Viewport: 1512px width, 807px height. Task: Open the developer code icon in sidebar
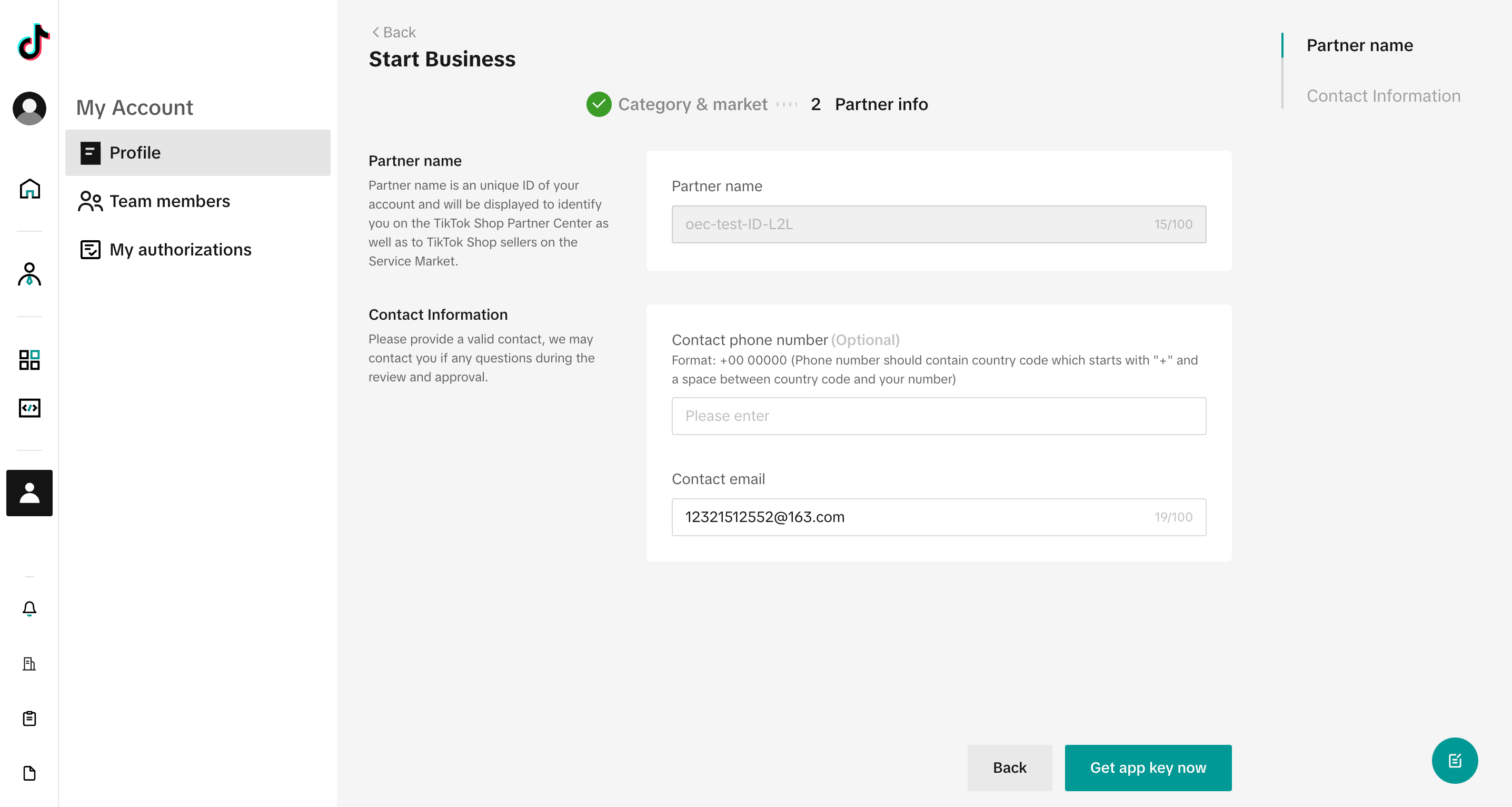coord(29,408)
